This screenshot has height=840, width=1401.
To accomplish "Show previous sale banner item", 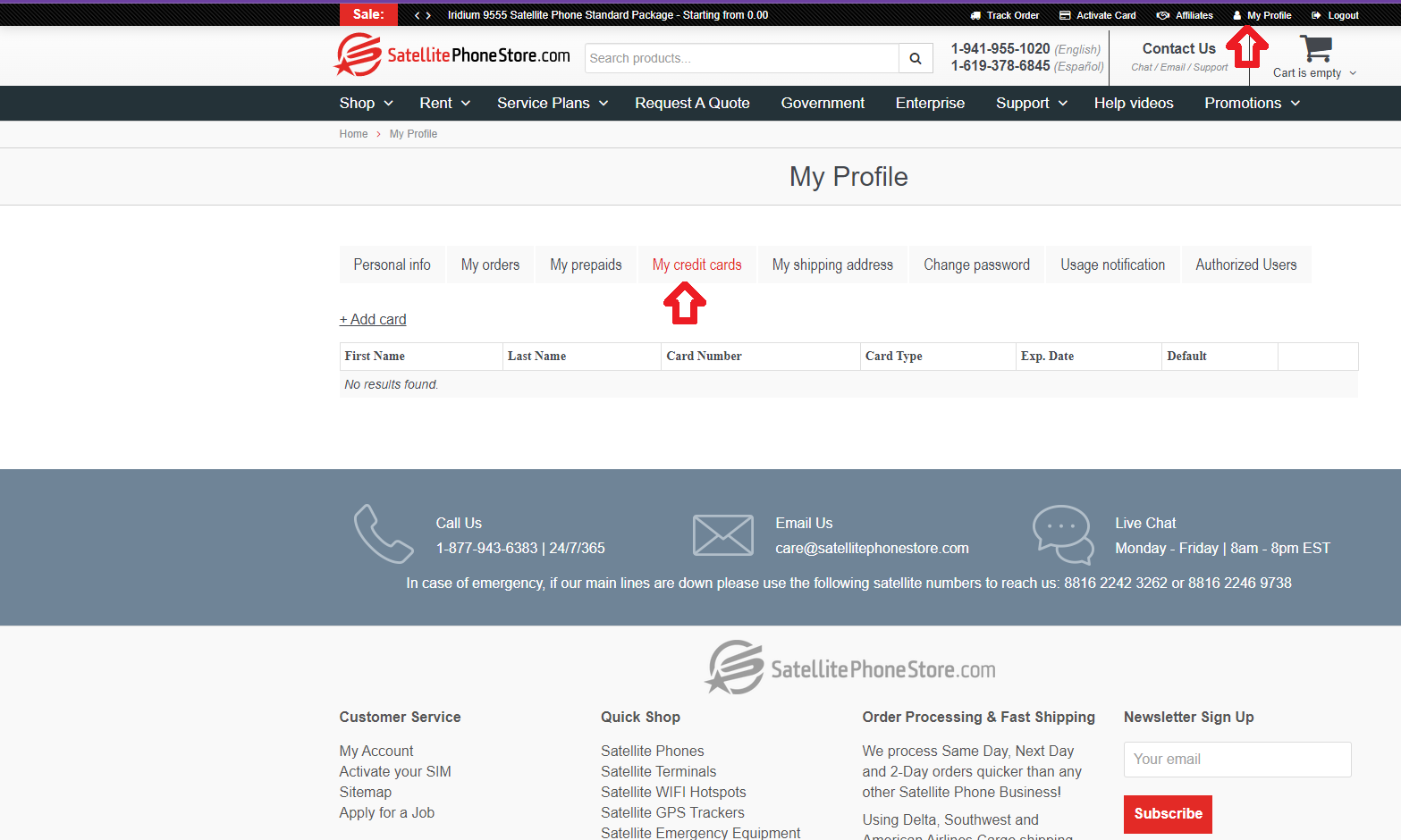I will (417, 15).
